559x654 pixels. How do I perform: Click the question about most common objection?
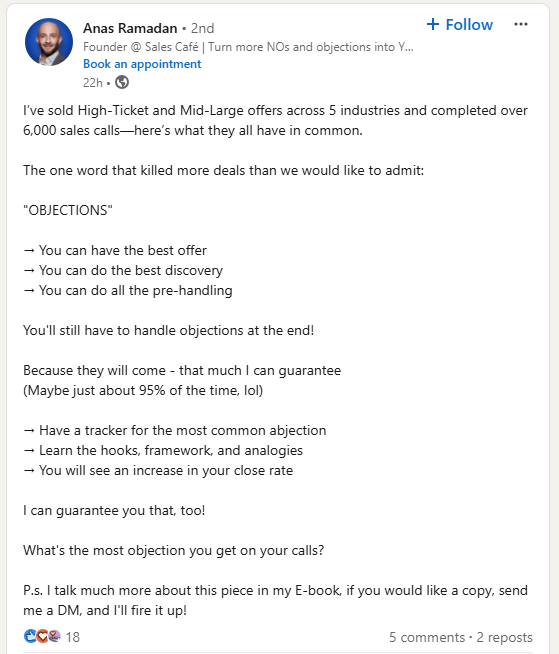coord(174,551)
